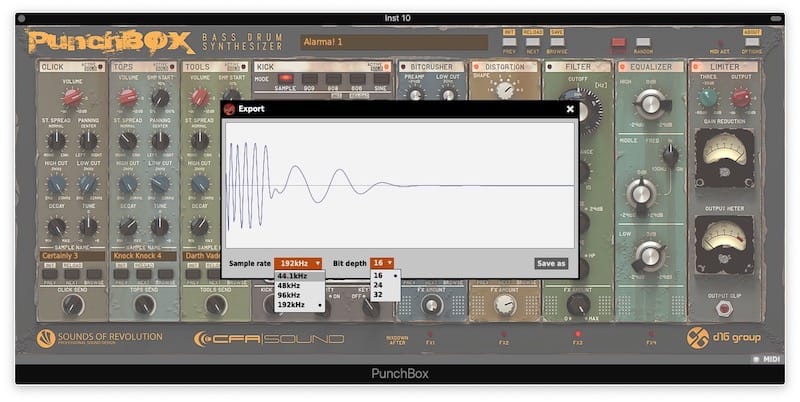Click the CLICK ST. SPREAD knob
Image resolution: width=800 pixels, height=402 pixels.
point(56,140)
